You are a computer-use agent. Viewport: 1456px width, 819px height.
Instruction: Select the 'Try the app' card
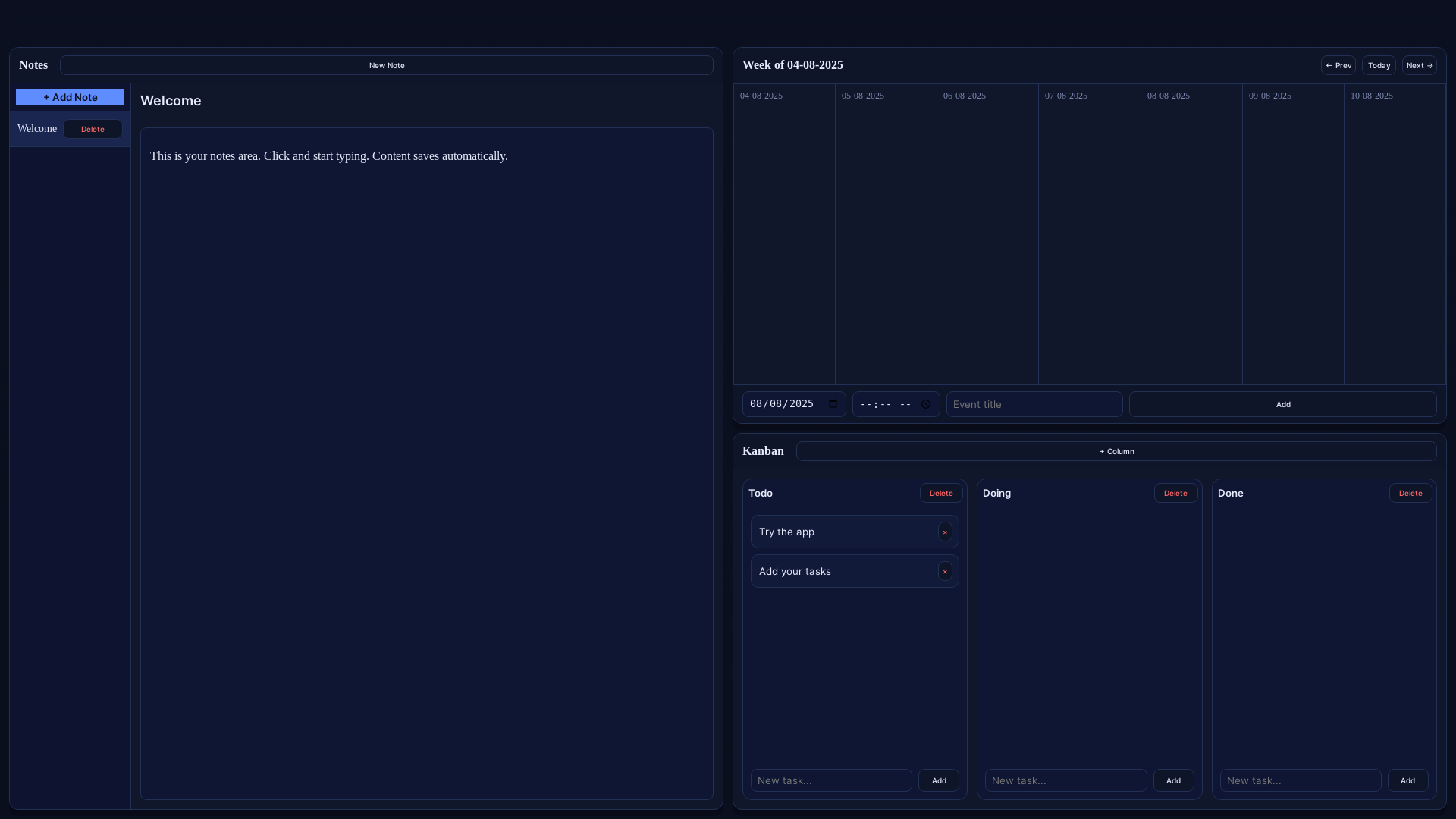(855, 532)
